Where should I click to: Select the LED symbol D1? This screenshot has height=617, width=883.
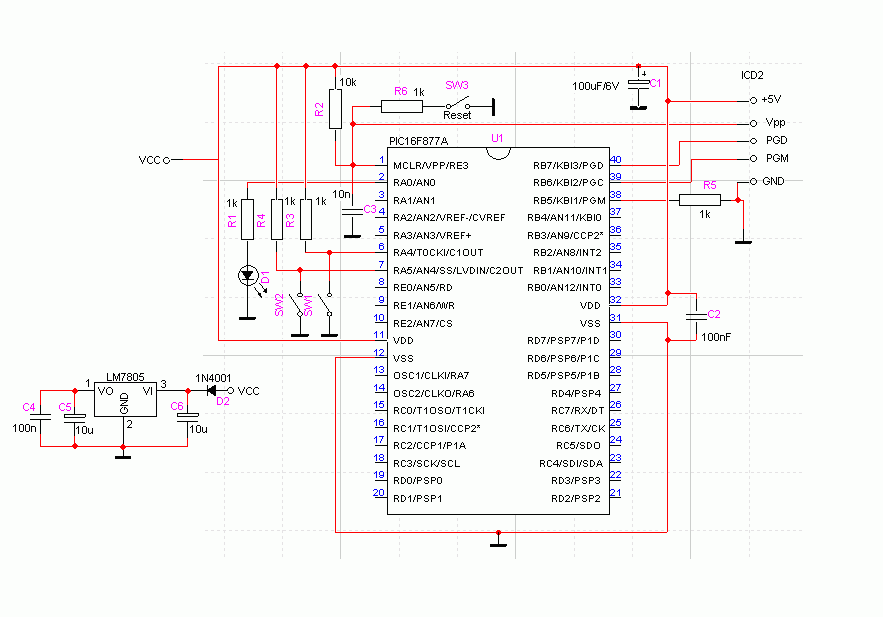(248, 275)
